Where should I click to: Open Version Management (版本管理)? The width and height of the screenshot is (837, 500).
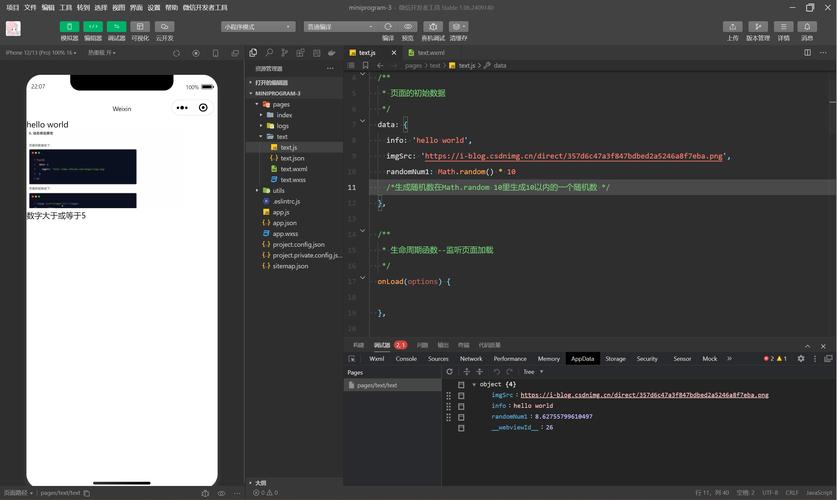coord(758,27)
